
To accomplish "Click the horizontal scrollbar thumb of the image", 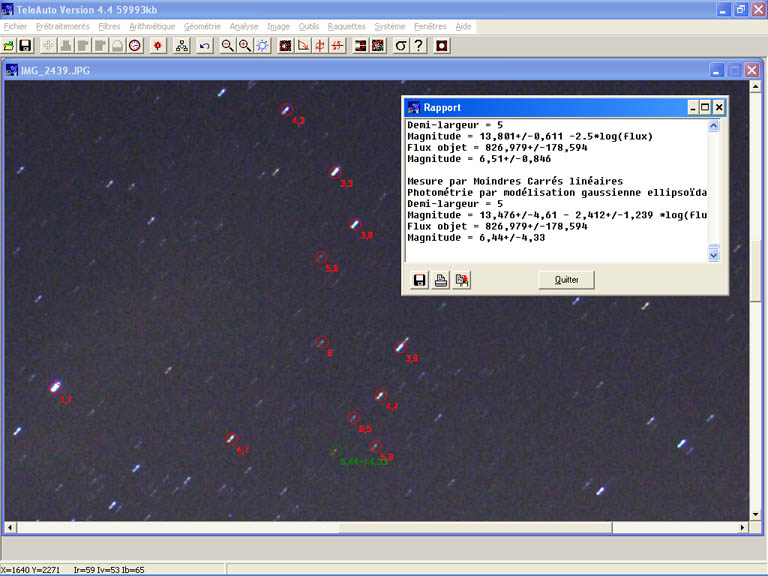I will click(x=475, y=528).
